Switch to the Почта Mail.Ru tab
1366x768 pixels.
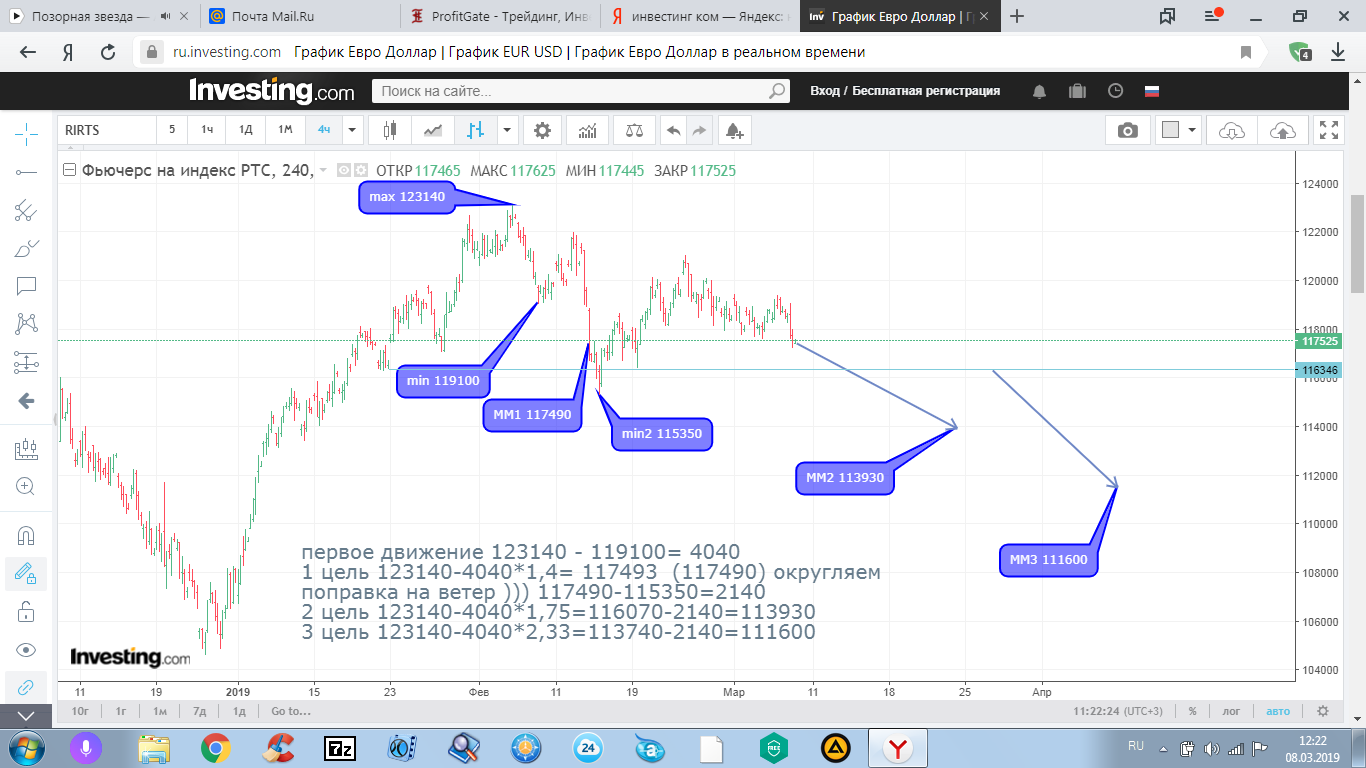tap(299, 16)
